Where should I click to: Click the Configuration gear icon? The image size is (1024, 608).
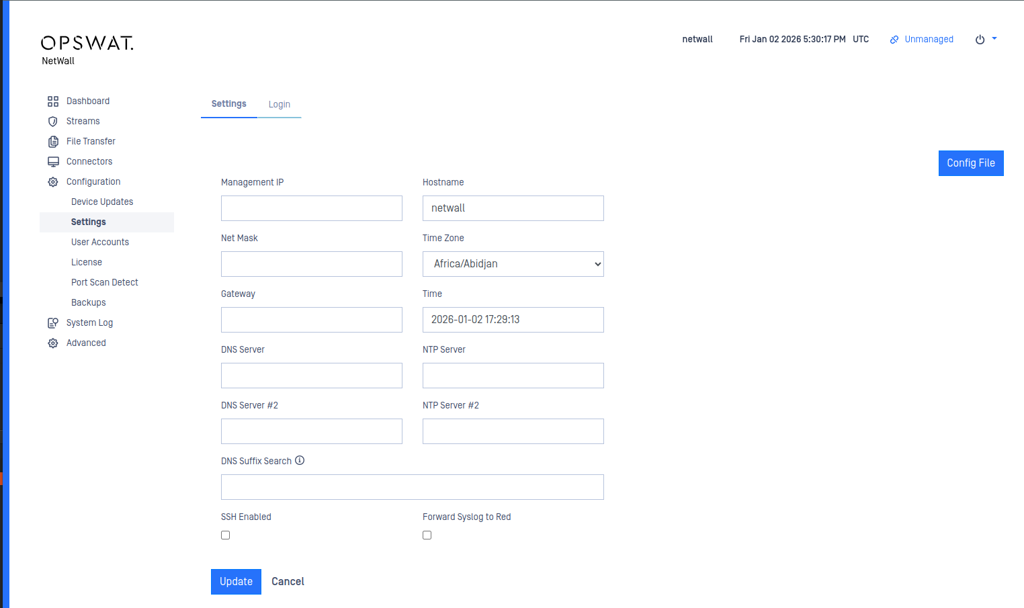53,182
